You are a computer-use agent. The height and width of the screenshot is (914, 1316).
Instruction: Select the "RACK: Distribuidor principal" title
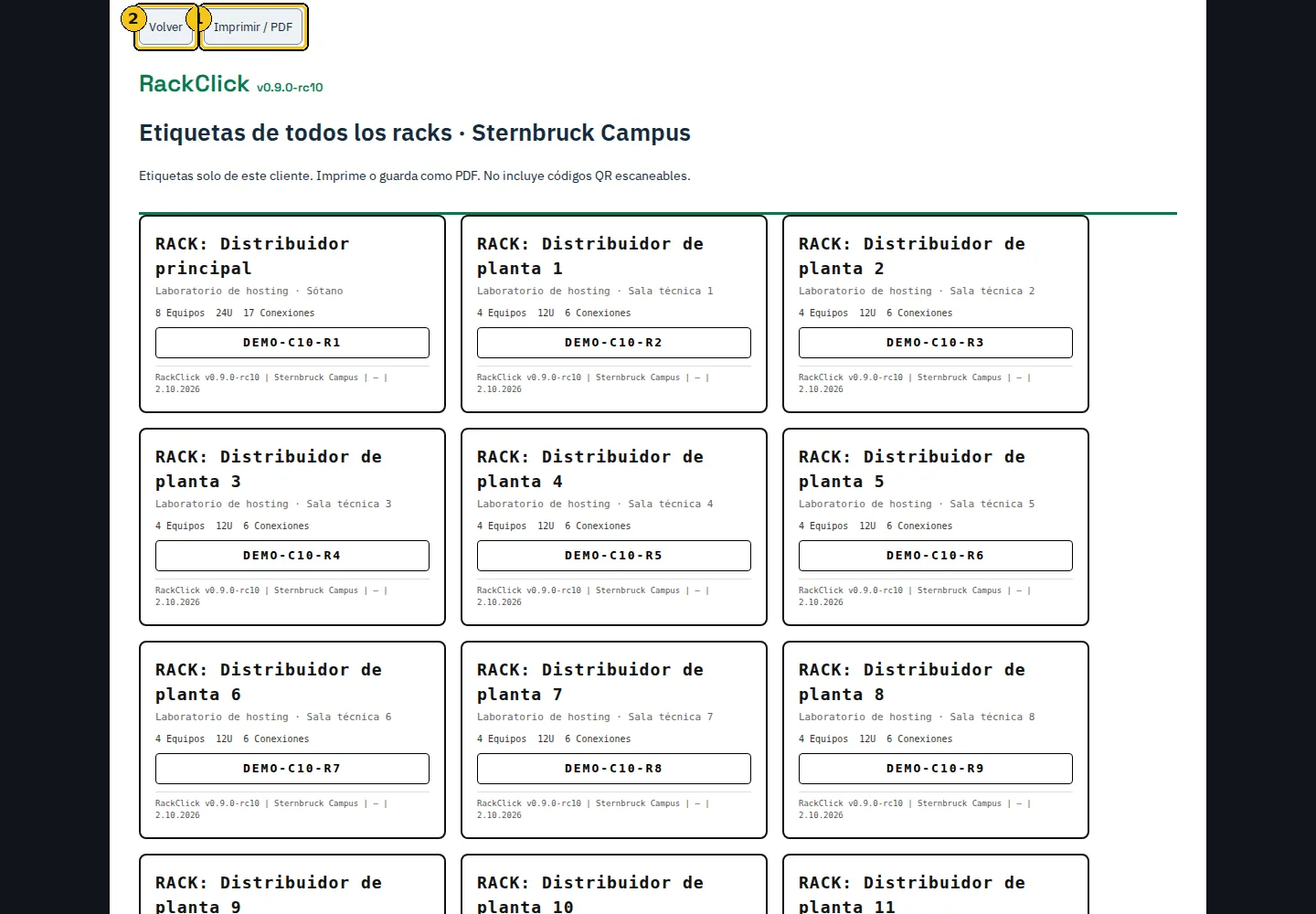[252, 256]
